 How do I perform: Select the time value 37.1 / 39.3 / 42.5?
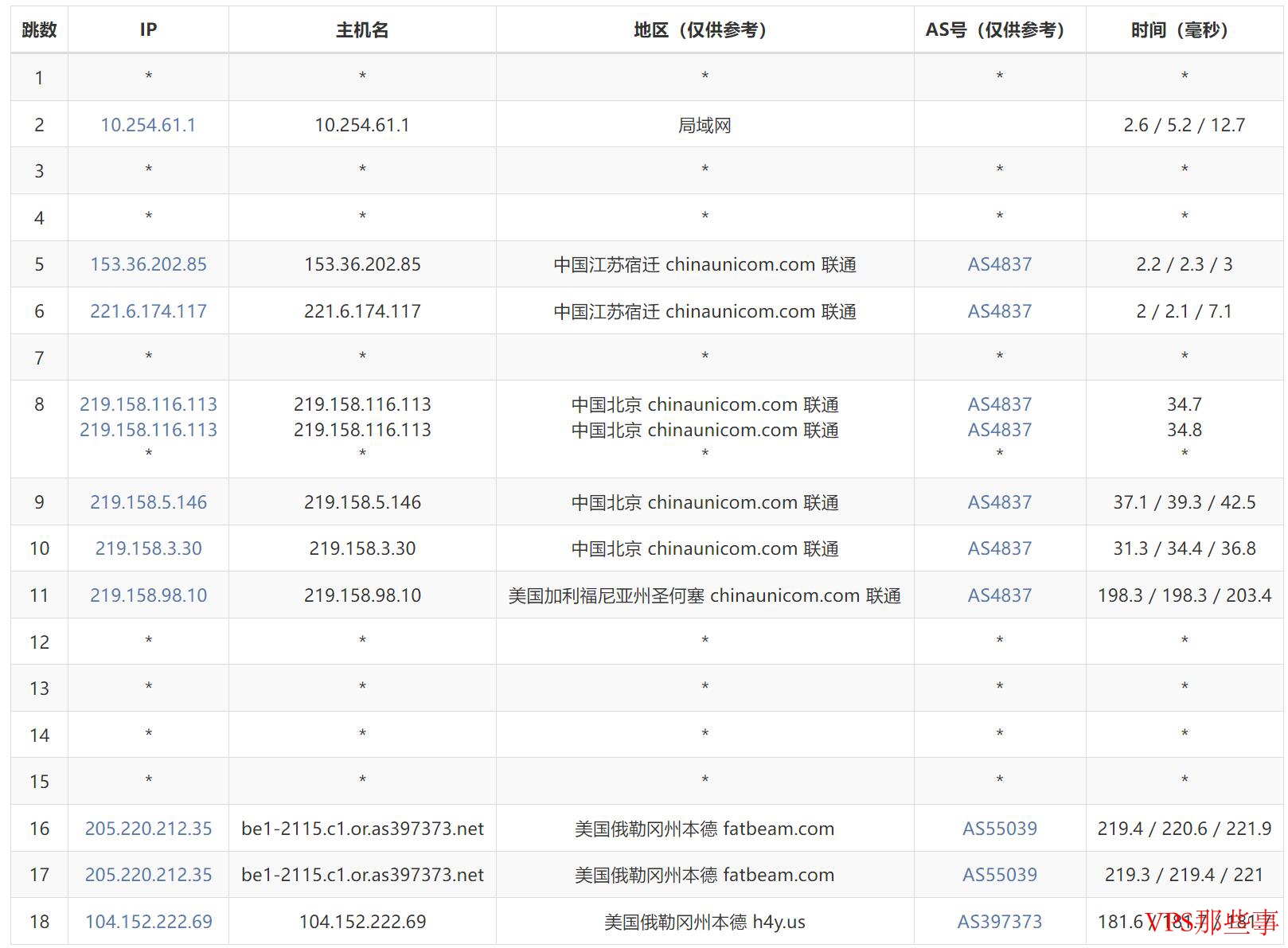1184,502
